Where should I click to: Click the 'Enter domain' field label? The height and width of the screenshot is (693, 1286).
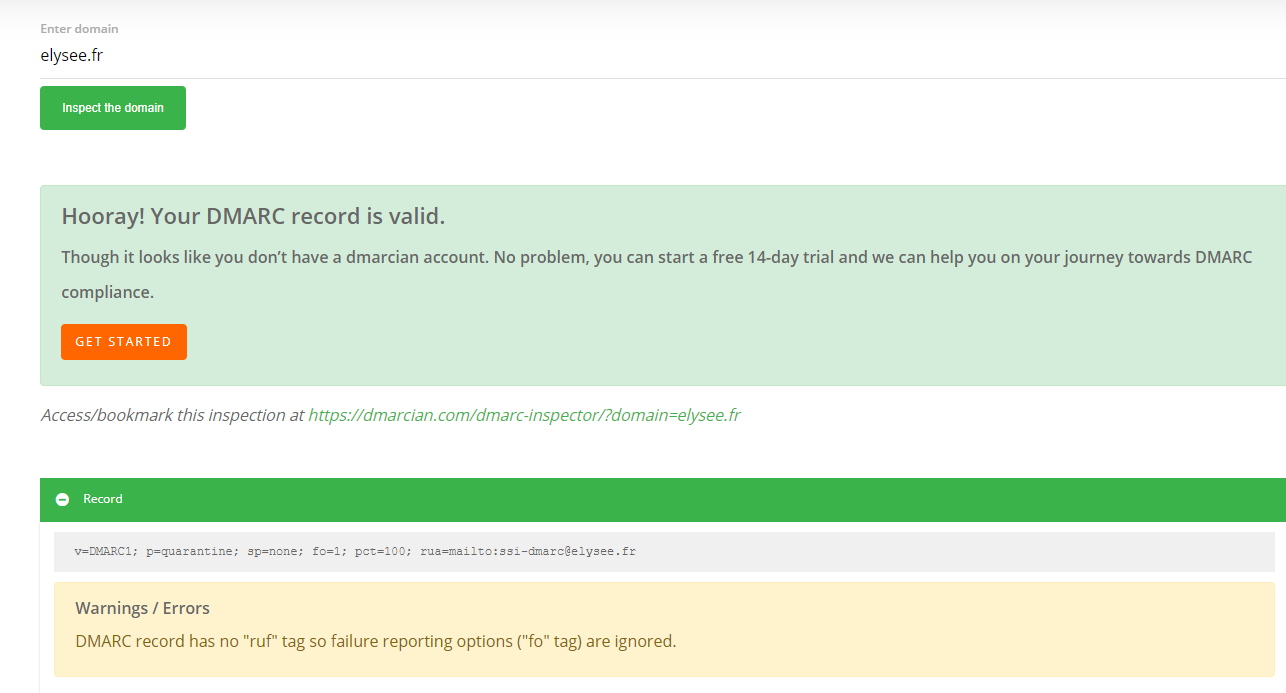(x=79, y=29)
